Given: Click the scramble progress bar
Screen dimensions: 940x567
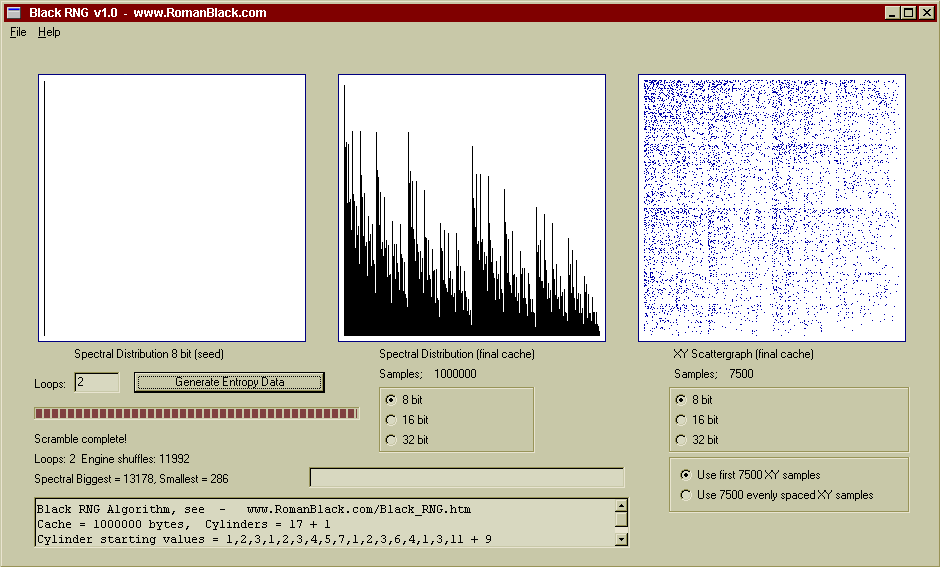Looking at the screenshot, I should (196, 413).
